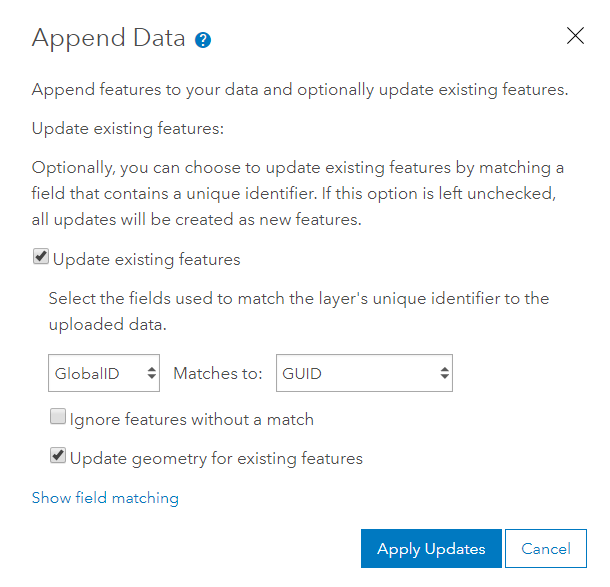Close the Append Data dialog
Image resolution: width=610 pixels, height=587 pixels.
(x=575, y=36)
